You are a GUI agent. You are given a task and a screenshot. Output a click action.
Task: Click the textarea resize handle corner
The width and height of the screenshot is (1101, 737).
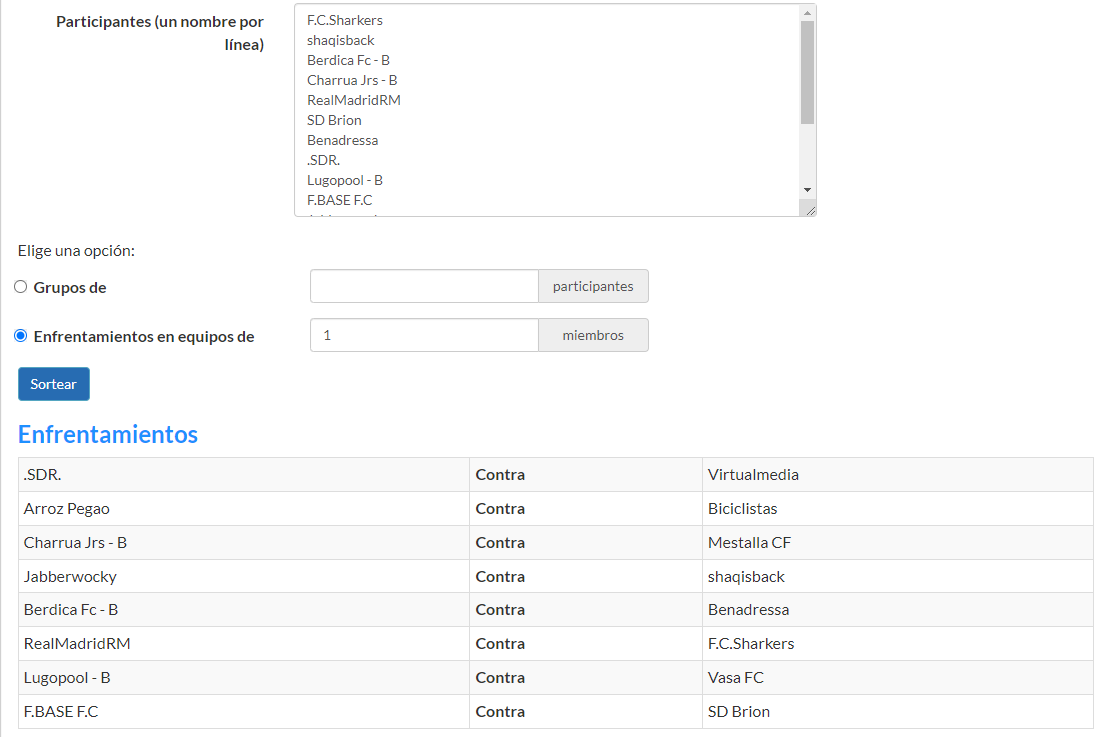(x=809, y=209)
